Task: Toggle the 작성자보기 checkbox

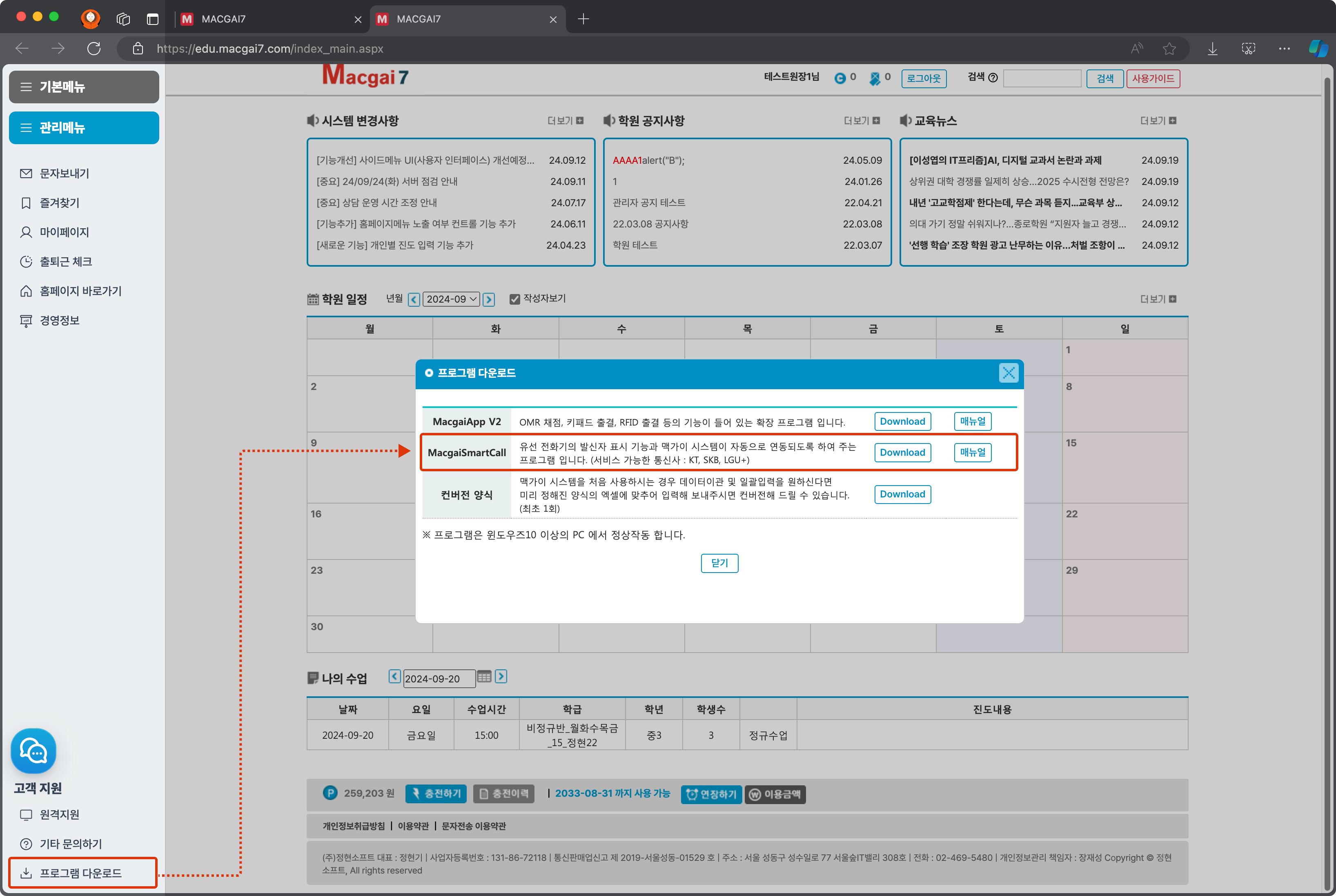Action: (514, 299)
